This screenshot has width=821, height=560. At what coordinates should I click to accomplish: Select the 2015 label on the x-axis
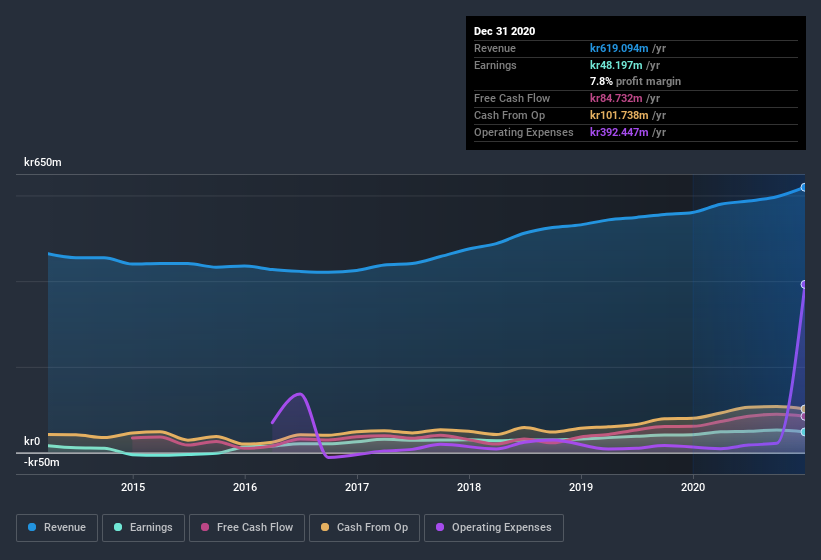(133, 487)
